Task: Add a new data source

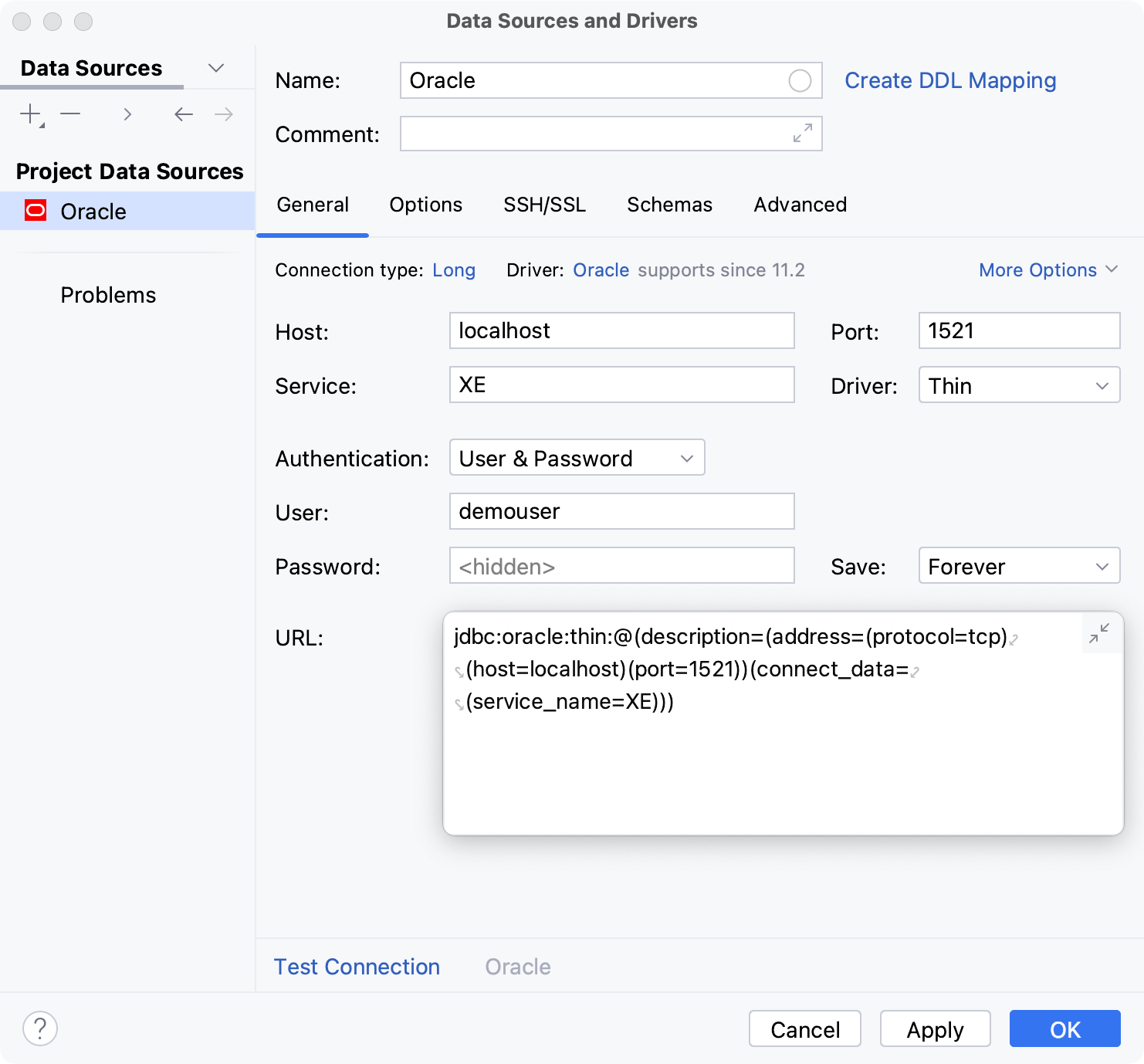Action: pos(29,114)
